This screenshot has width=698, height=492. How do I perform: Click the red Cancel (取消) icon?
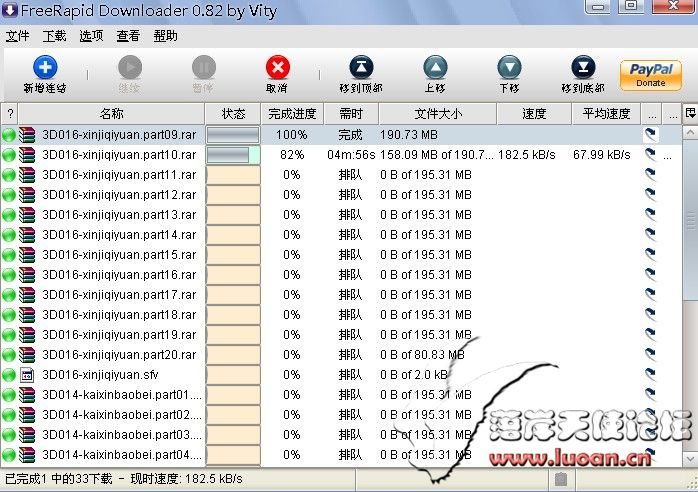(277, 67)
